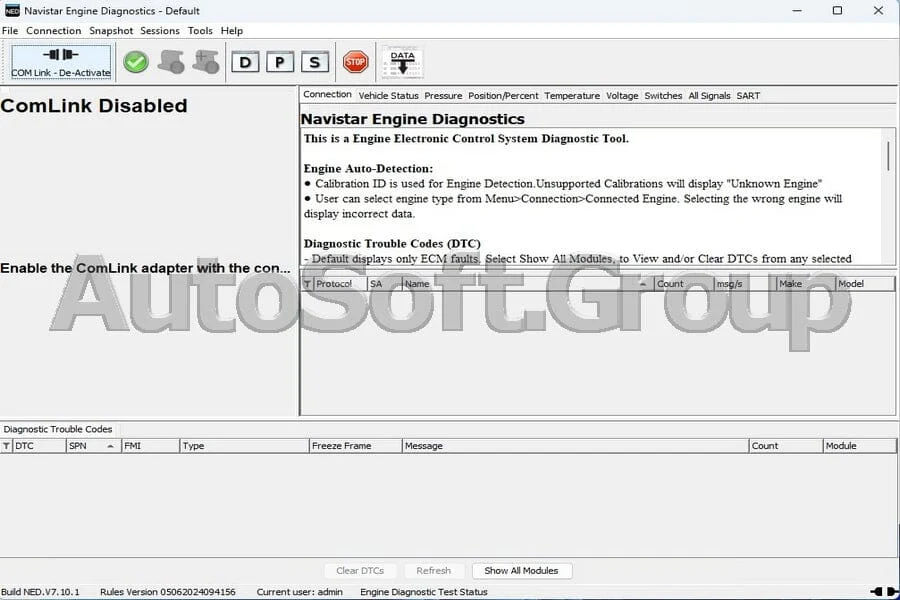
Task: Open the Connection menu
Action: 53,31
